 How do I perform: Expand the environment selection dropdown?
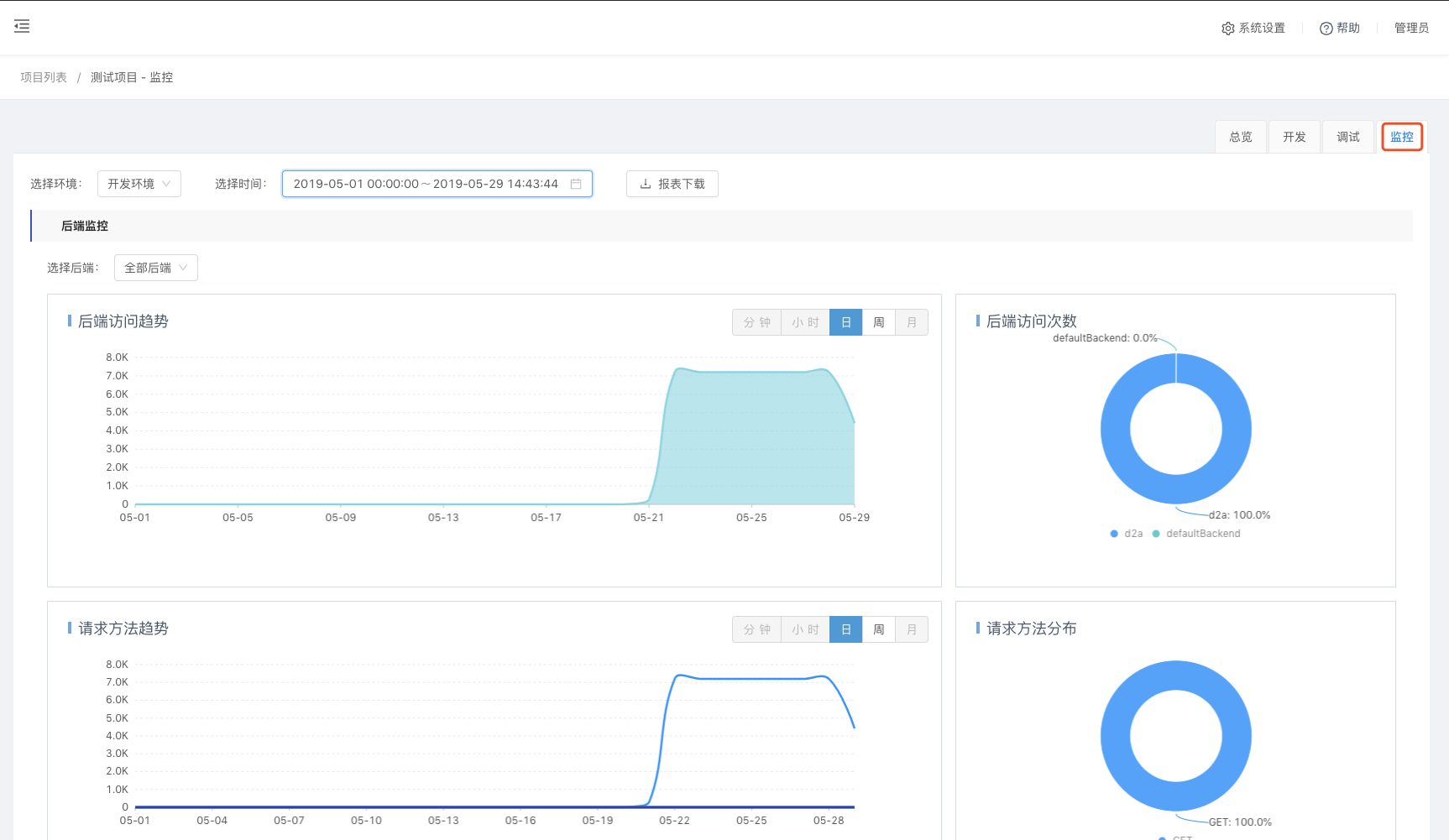139,184
